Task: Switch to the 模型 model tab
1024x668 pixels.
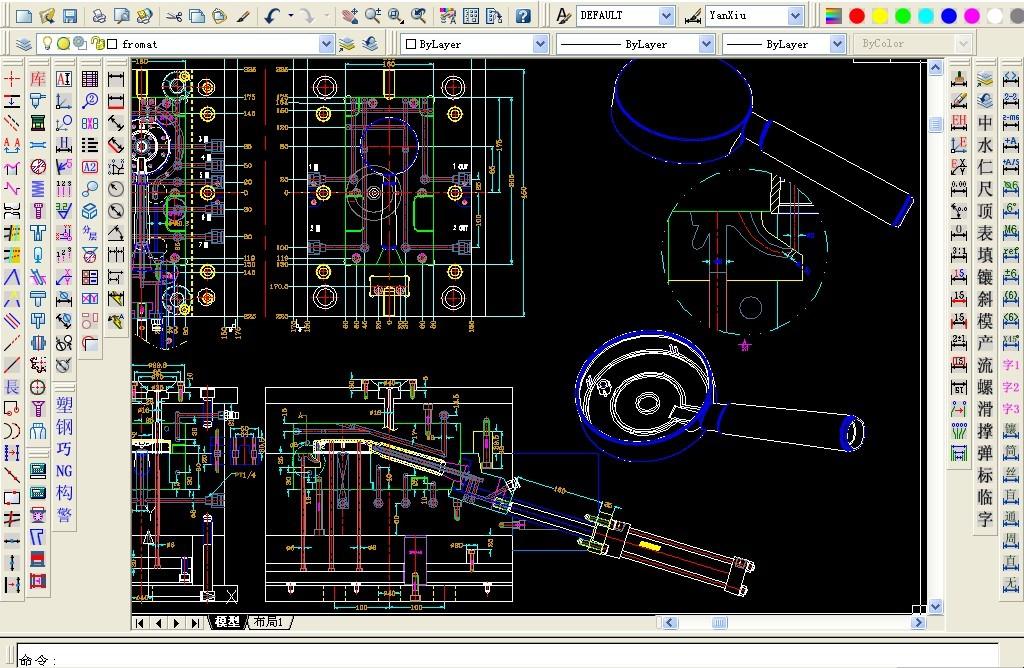Action: click(x=227, y=622)
